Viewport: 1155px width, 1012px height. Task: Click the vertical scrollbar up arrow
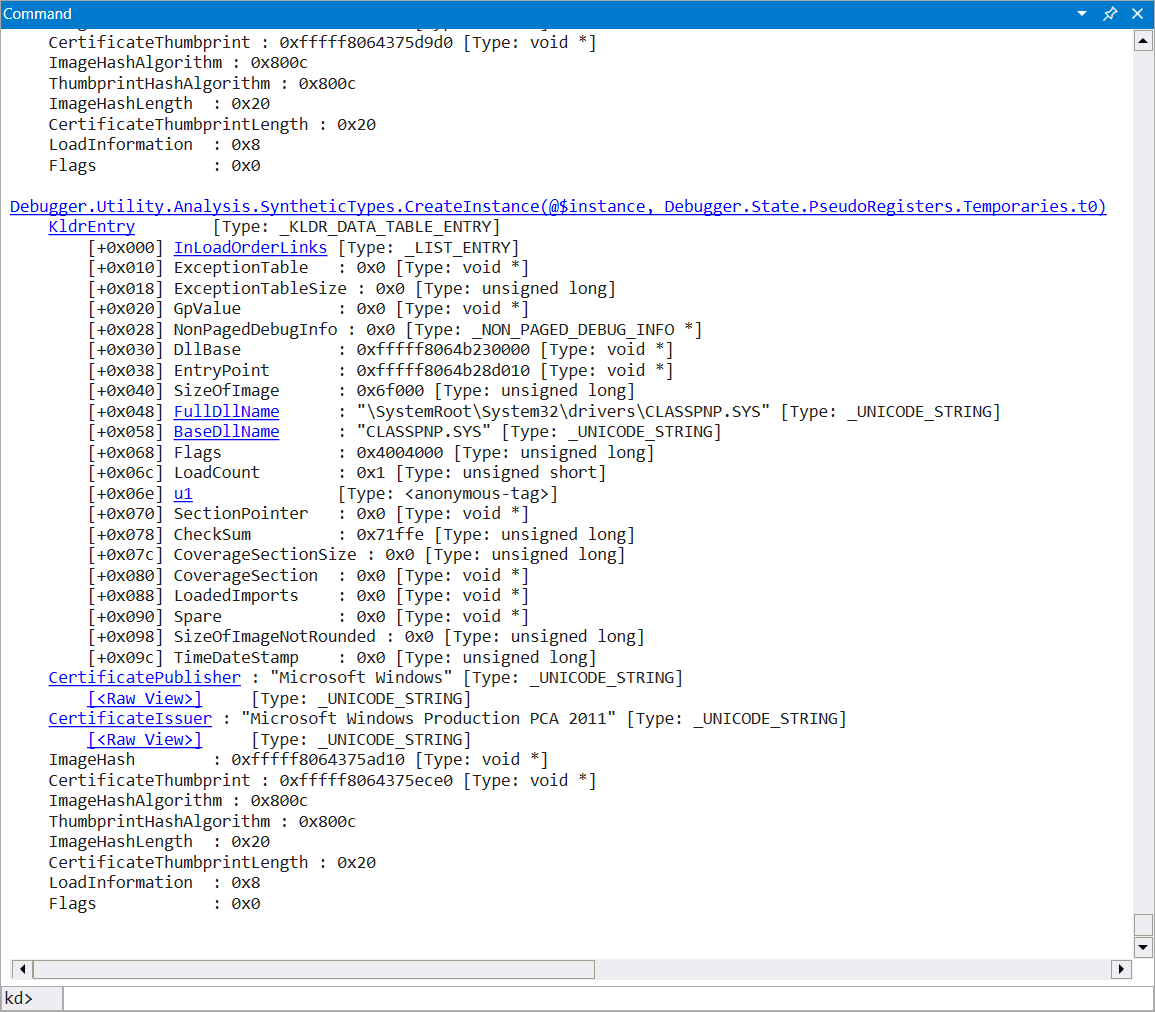click(1143, 41)
